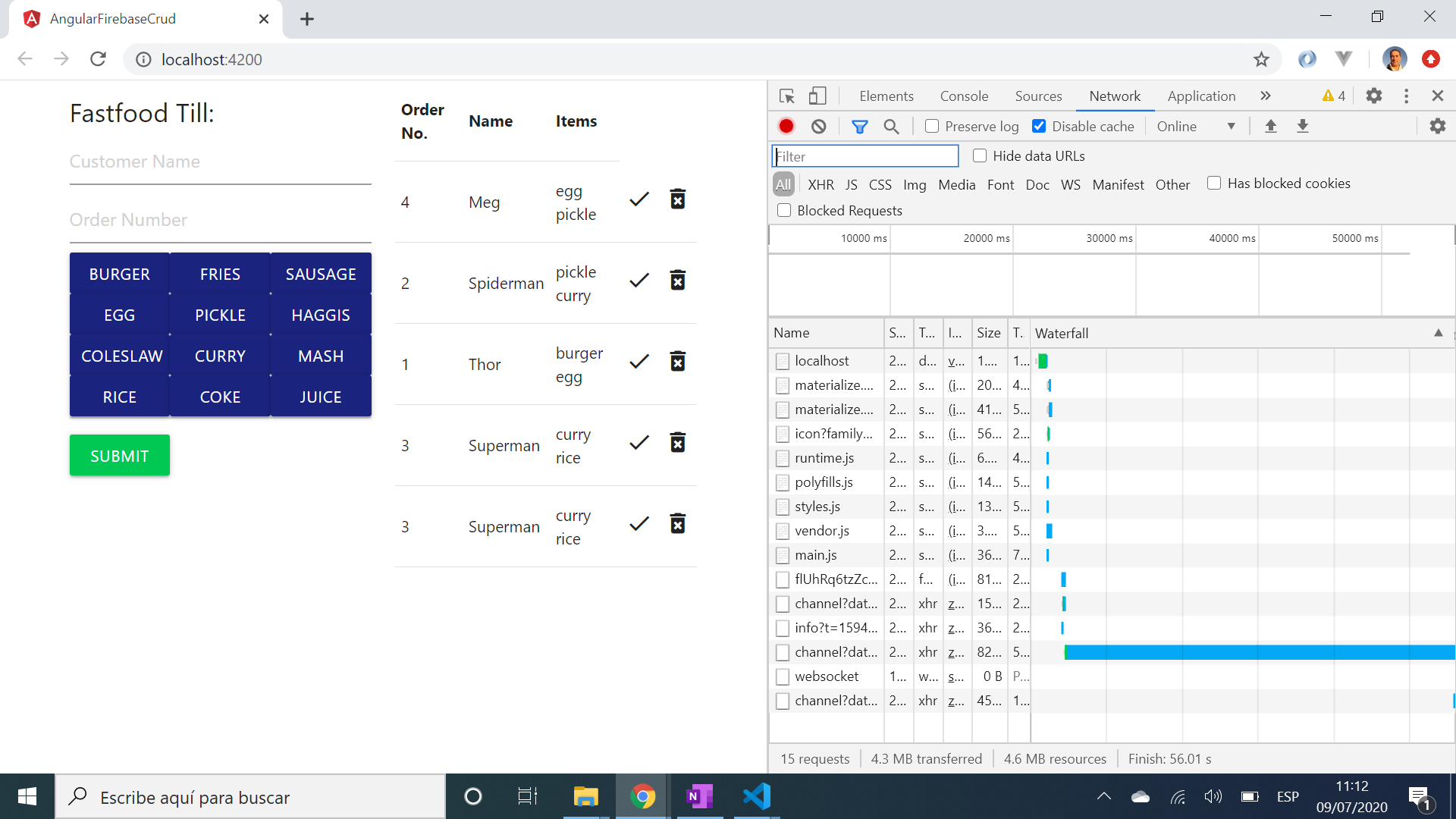Enable the Preserve log checkbox

click(932, 127)
